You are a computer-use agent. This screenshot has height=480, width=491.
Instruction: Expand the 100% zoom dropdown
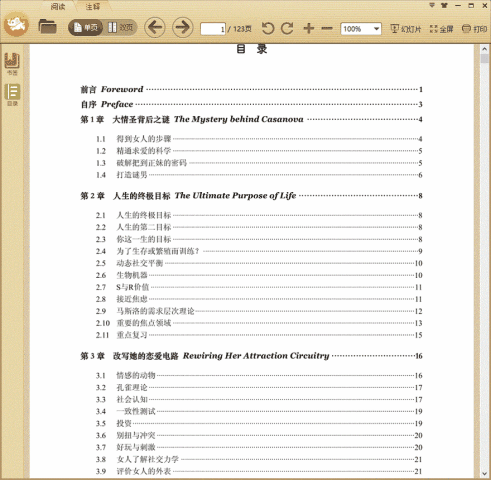pyautogui.click(x=376, y=29)
